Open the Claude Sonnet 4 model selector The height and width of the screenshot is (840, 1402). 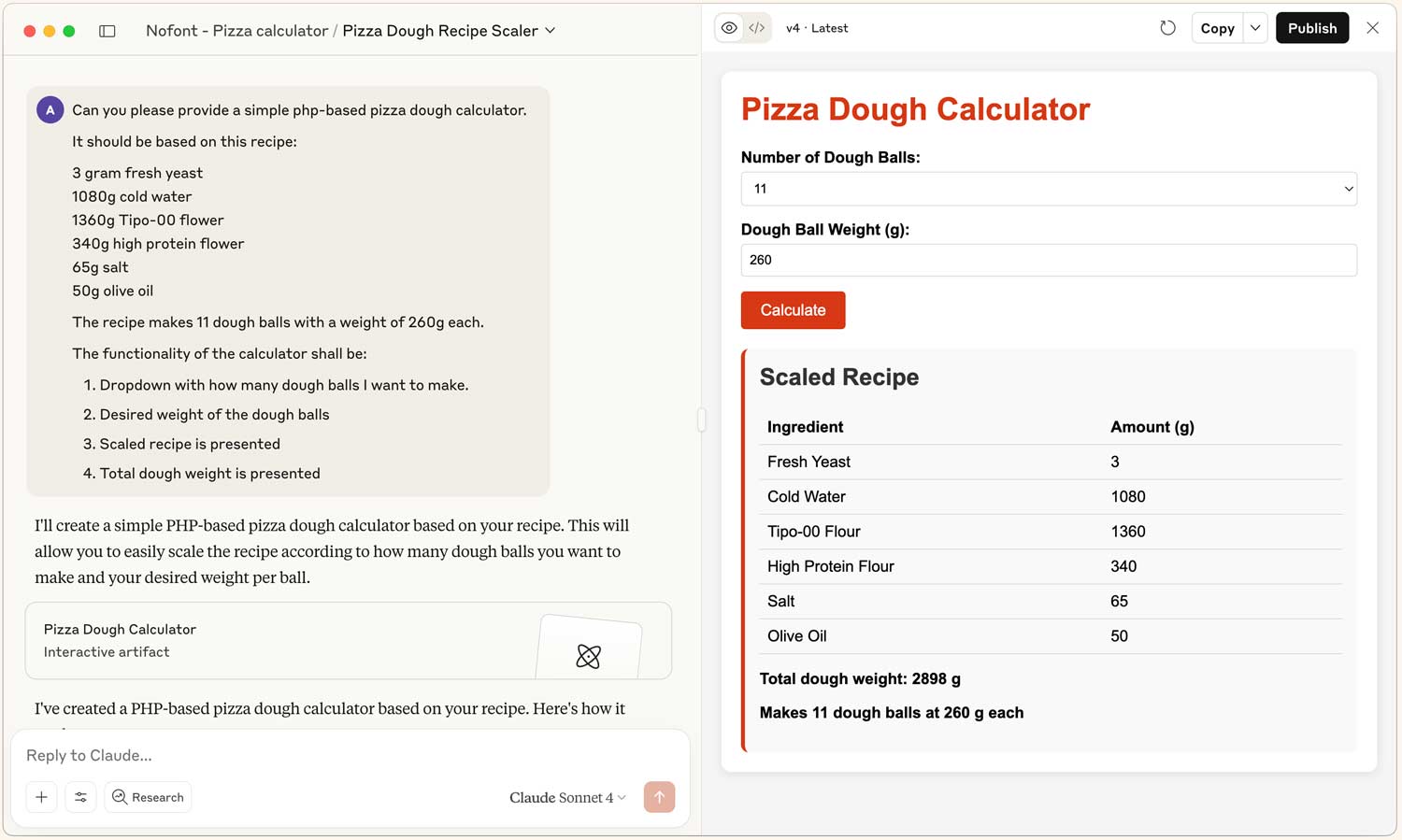click(567, 797)
